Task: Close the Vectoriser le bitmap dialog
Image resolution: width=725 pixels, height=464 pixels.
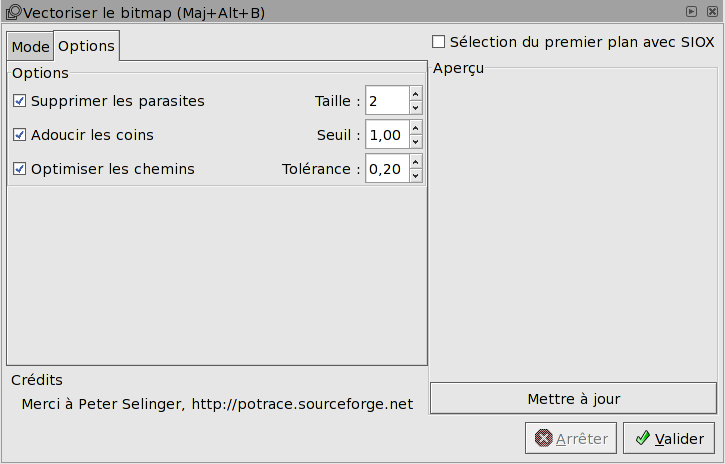Action: (709, 12)
